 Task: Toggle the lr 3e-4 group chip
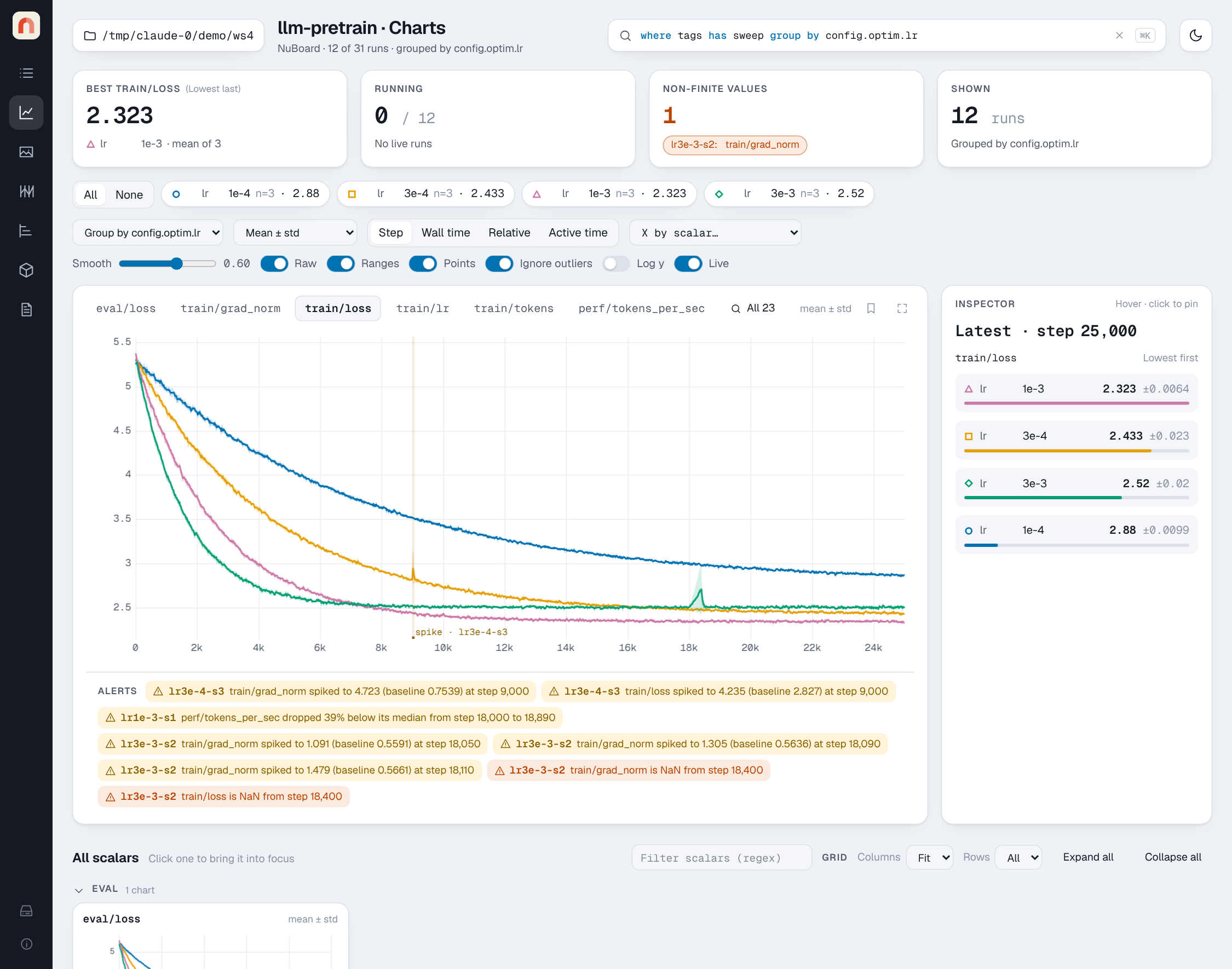pos(425,193)
